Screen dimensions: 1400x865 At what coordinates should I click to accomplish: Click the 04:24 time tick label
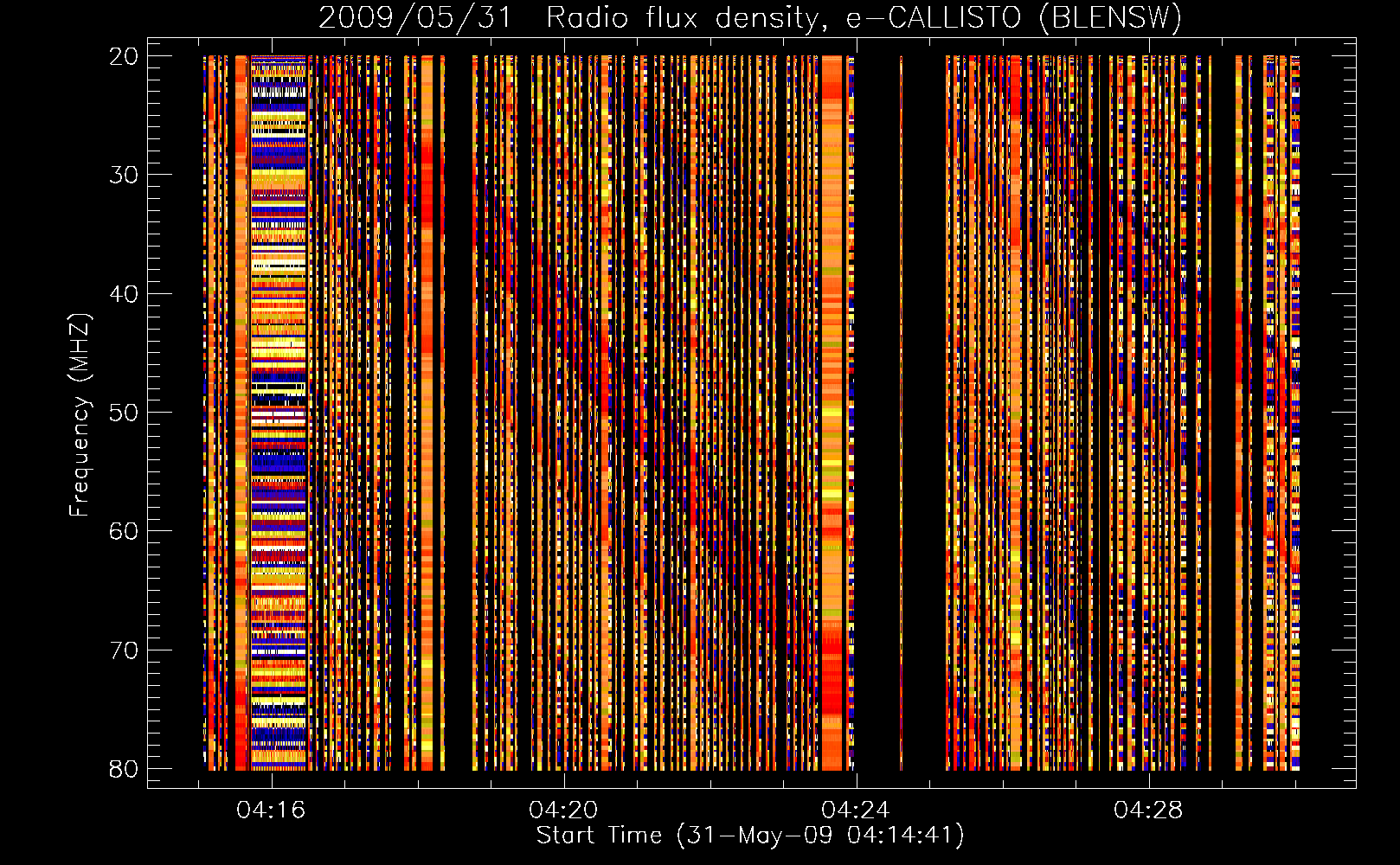[x=856, y=811]
